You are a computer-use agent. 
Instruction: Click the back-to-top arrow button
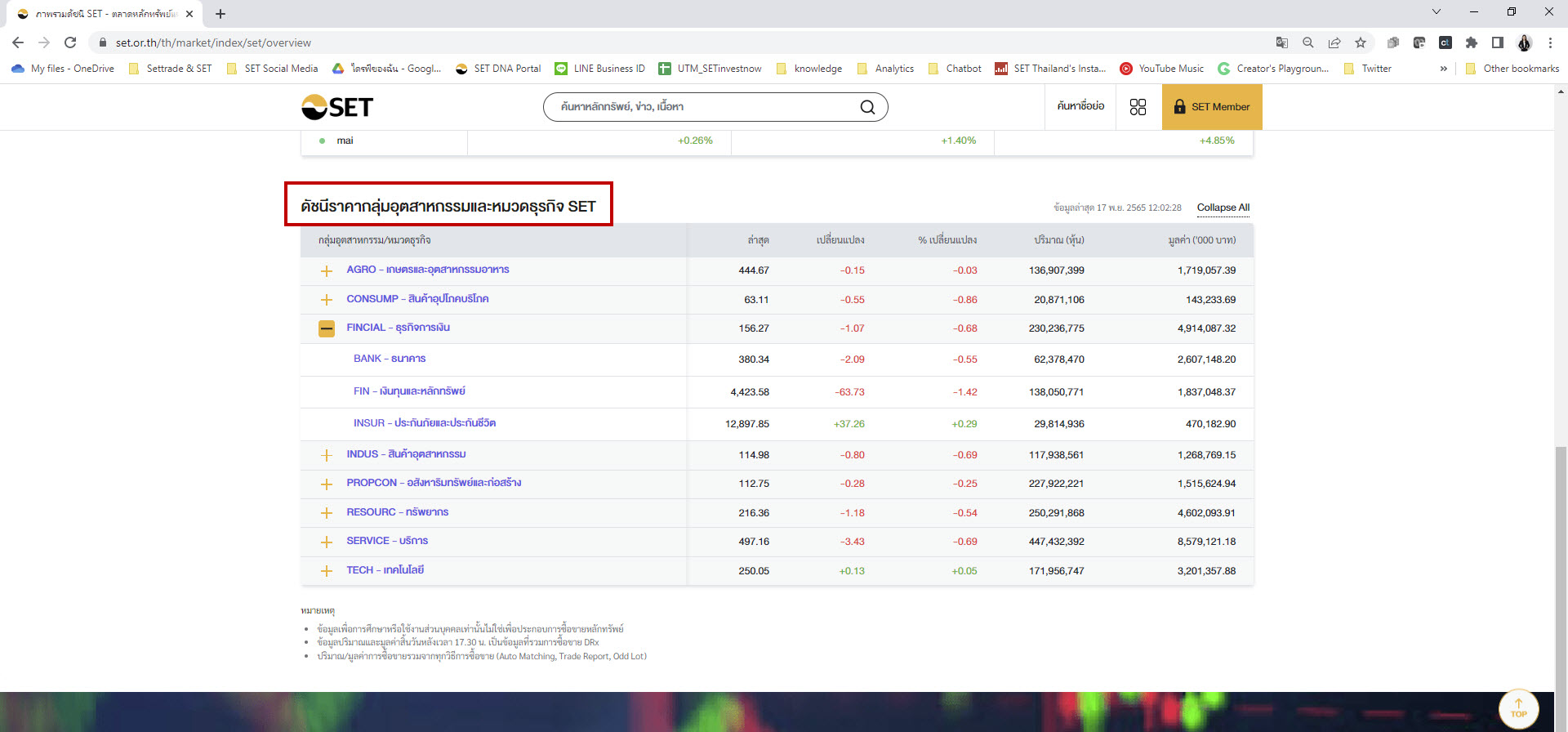coord(1518,708)
